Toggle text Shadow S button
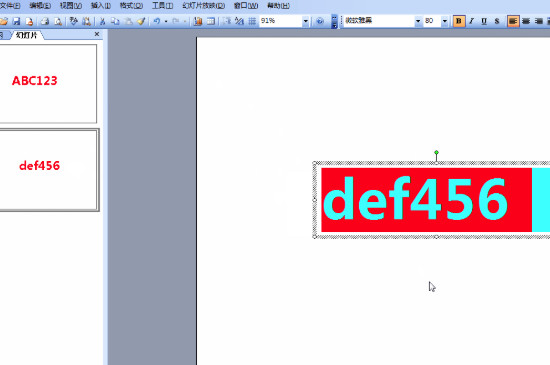This screenshot has width=550, height=365. (497, 21)
